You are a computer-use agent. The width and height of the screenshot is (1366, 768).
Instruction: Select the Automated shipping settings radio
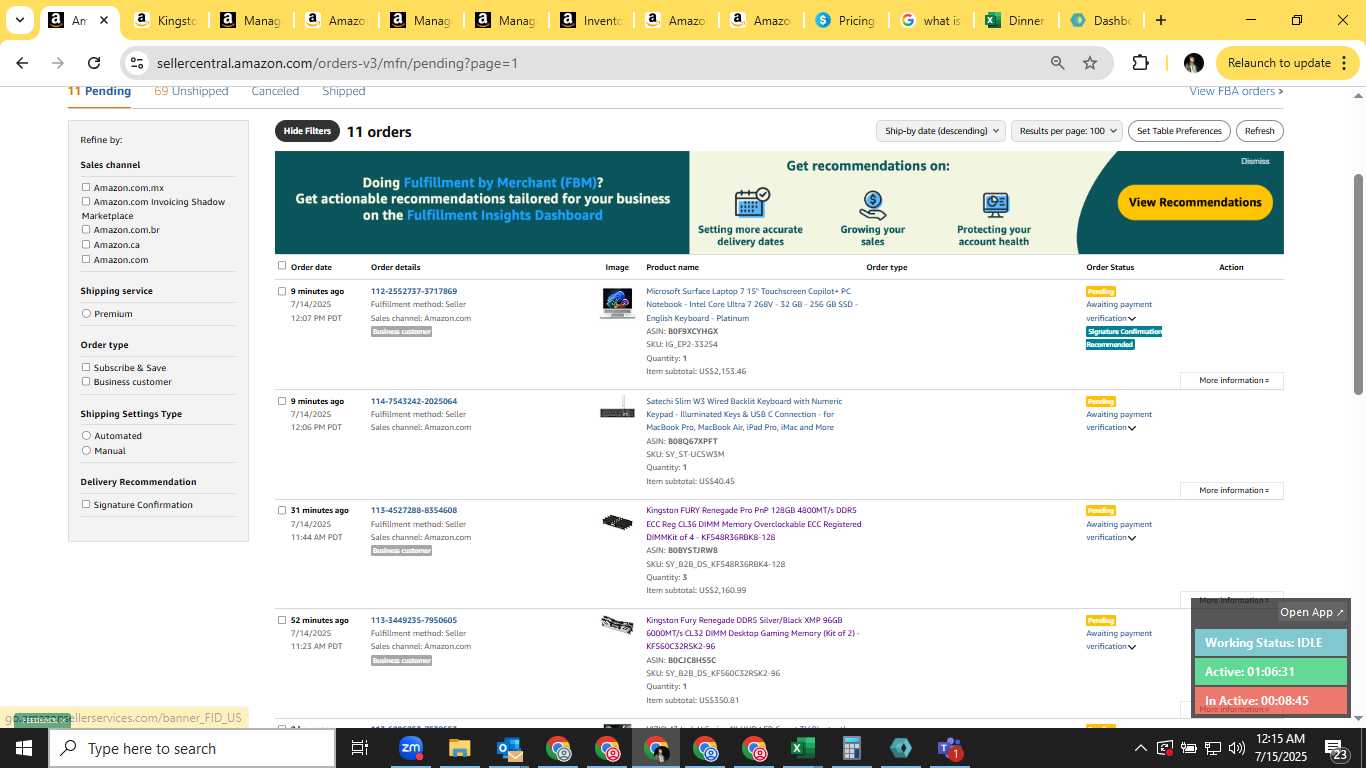[x=86, y=435]
